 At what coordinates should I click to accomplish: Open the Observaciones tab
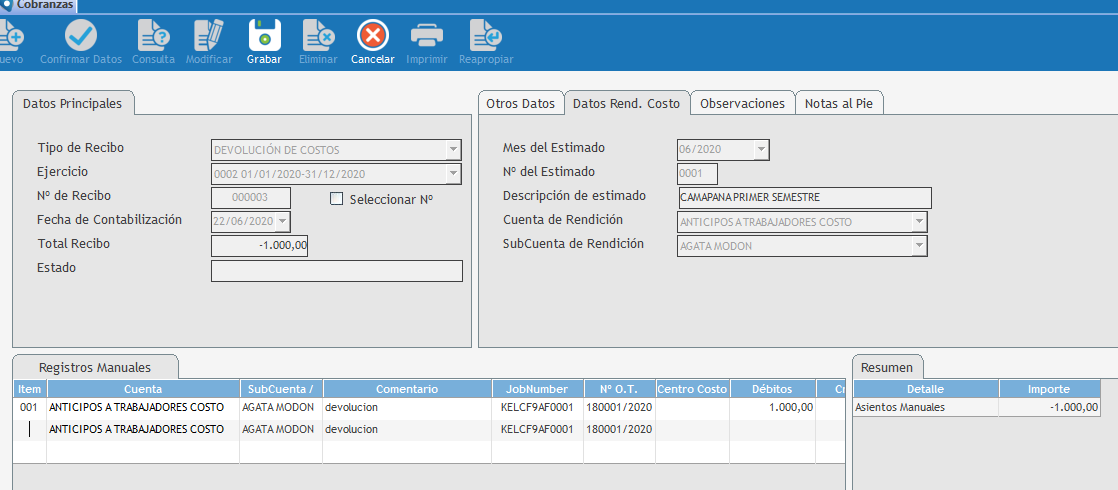[742, 103]
